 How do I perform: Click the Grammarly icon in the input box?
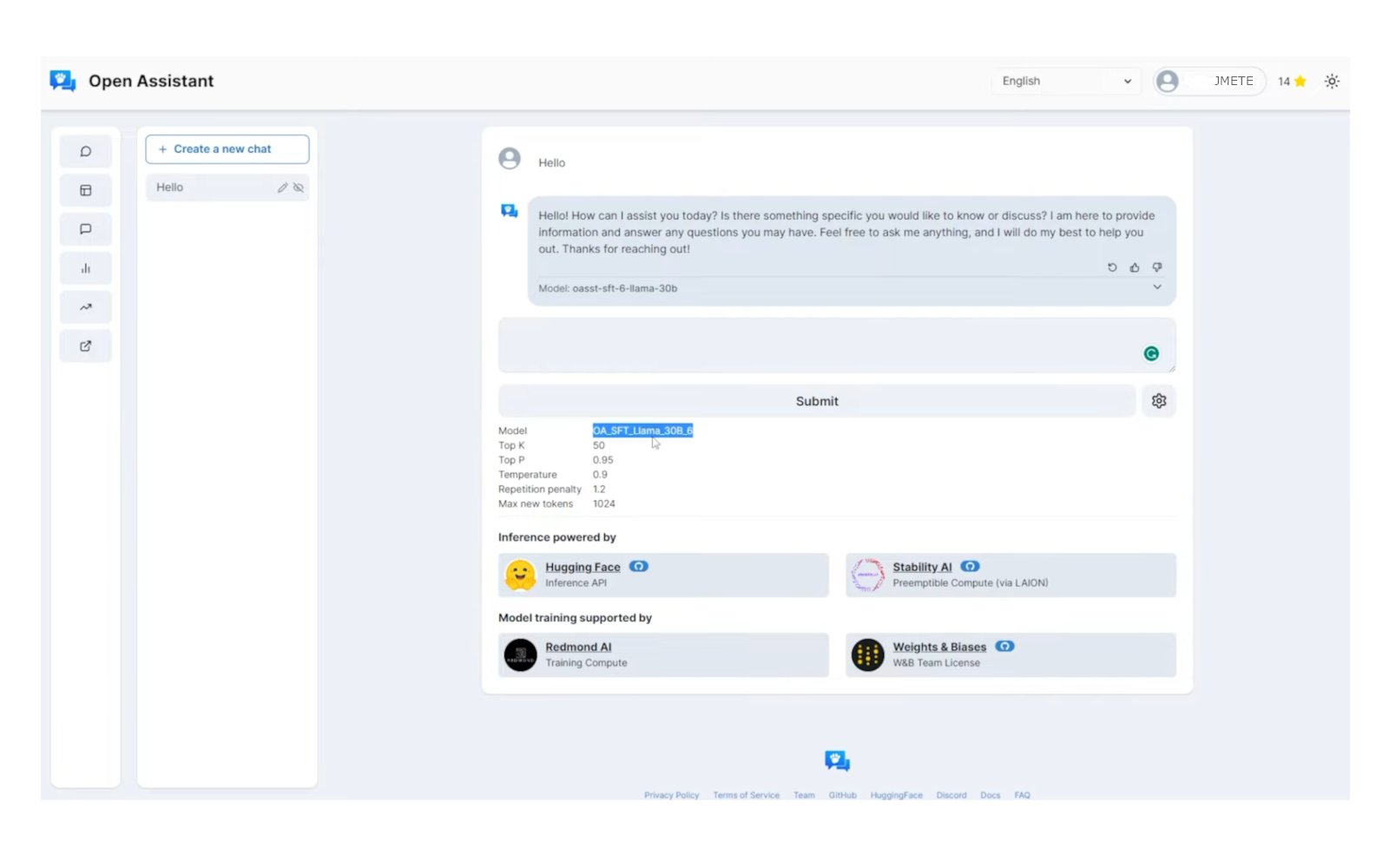1151,354
